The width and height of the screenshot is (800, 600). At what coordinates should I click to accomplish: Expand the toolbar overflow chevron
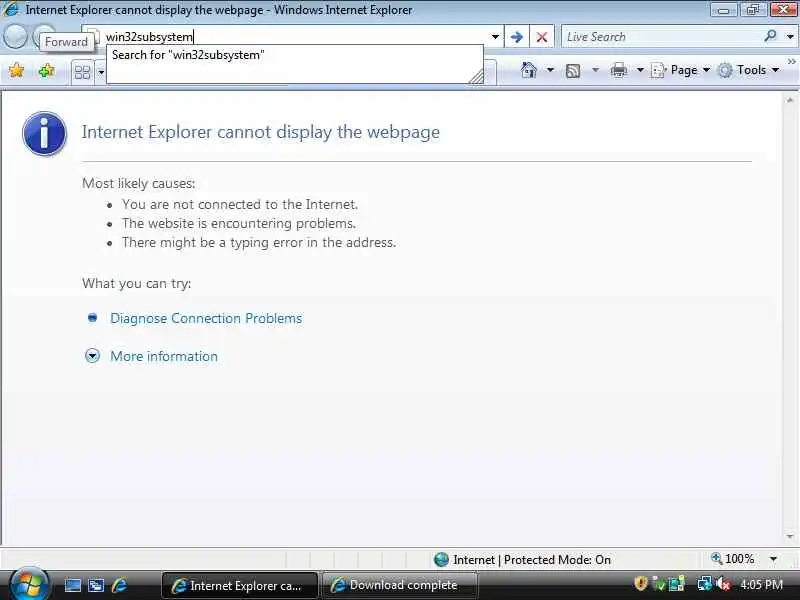point(791,61)
